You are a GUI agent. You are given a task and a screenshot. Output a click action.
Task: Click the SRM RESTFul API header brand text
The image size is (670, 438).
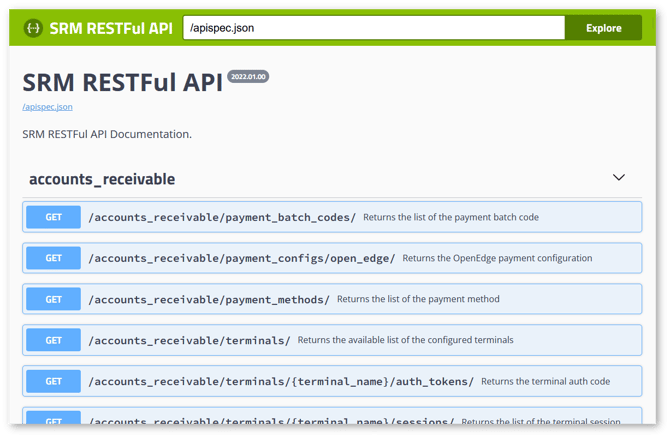tap(111, 28)
